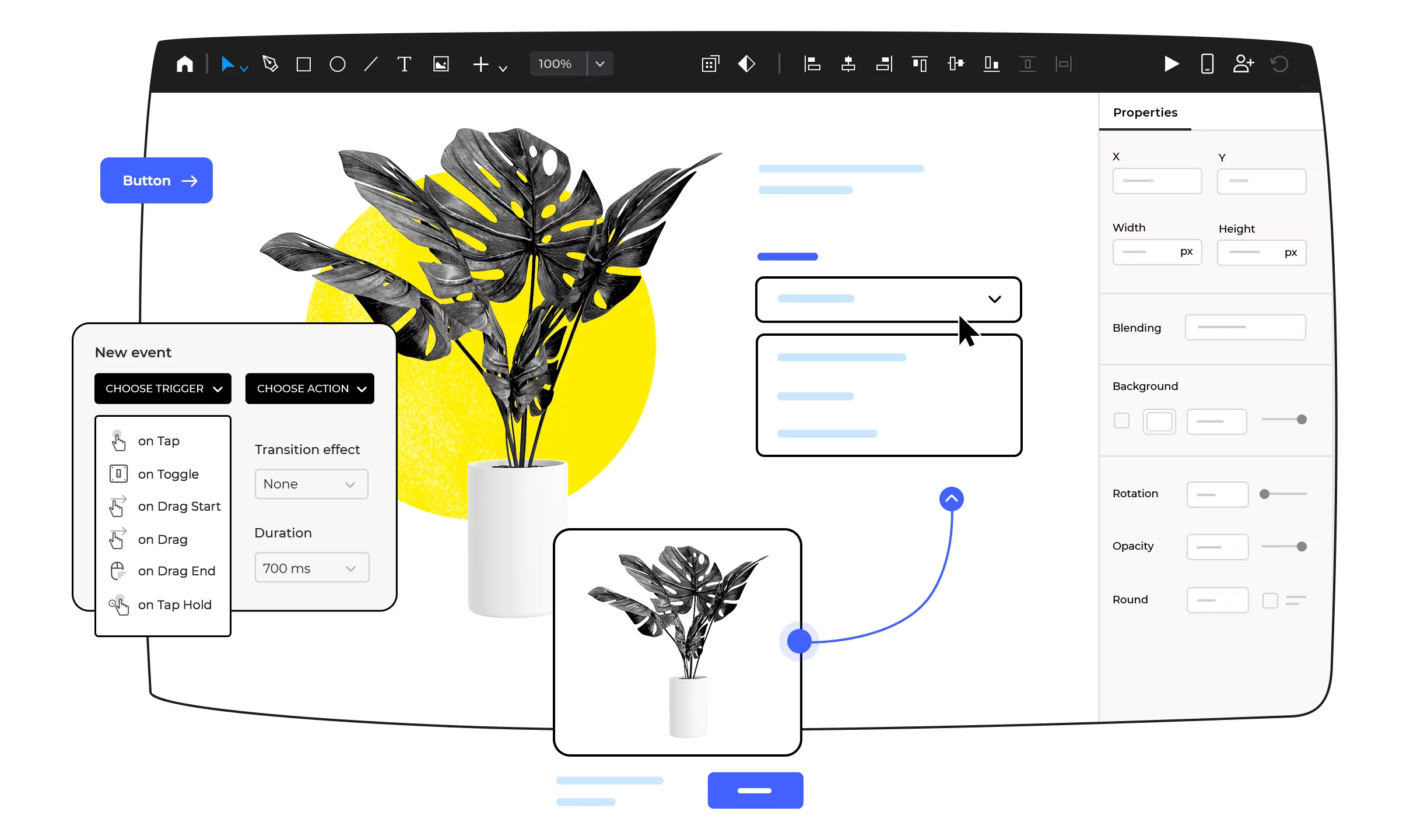Toggle the Background checkbox

[1121, 420]
